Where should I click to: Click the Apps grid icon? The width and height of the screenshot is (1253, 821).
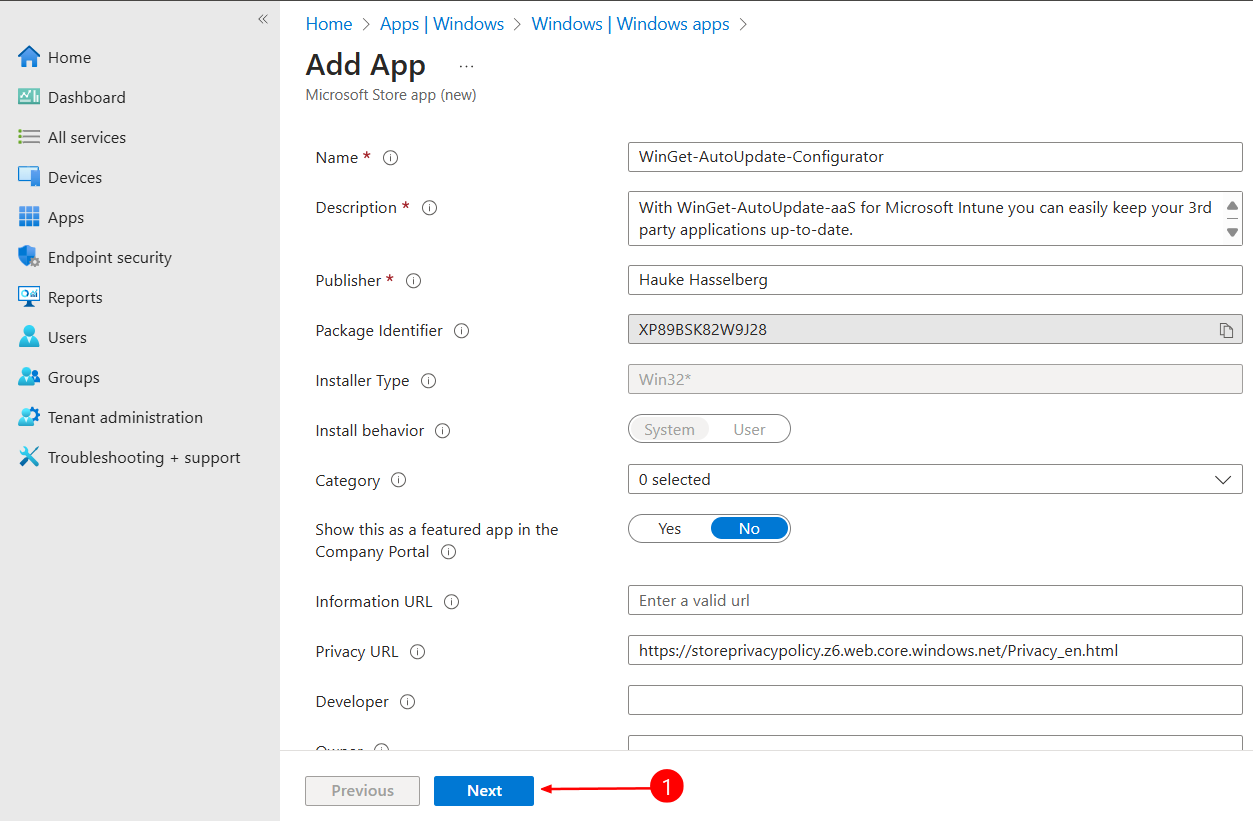(x=29, y=217)
